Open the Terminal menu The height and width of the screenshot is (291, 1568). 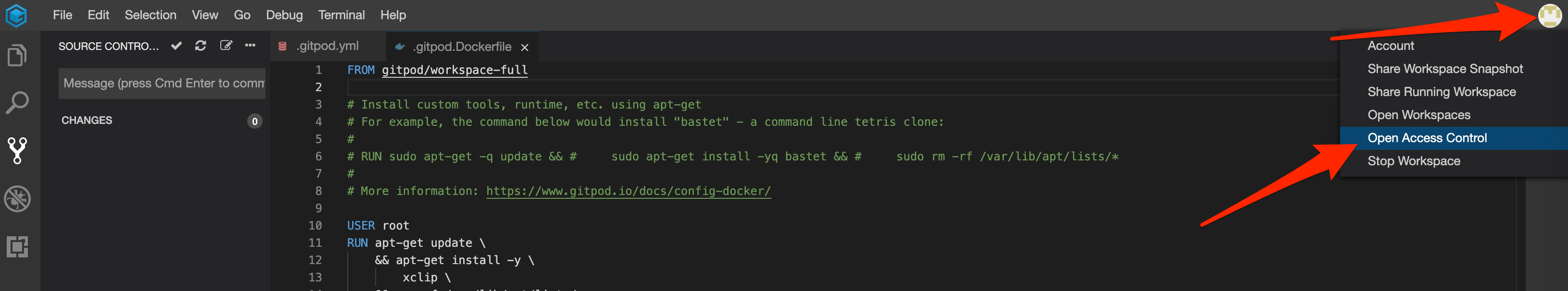[x=341, y=15]
